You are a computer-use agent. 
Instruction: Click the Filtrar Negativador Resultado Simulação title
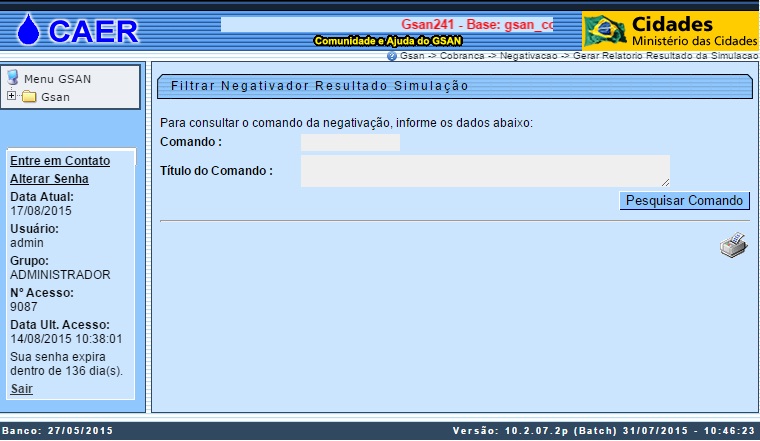[x=320, y=86]
